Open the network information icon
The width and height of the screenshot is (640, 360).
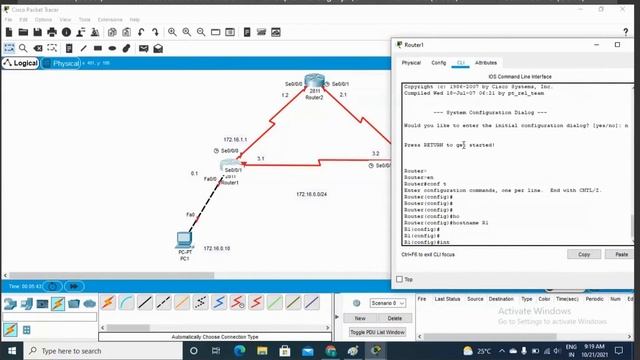tap(66, 32)
